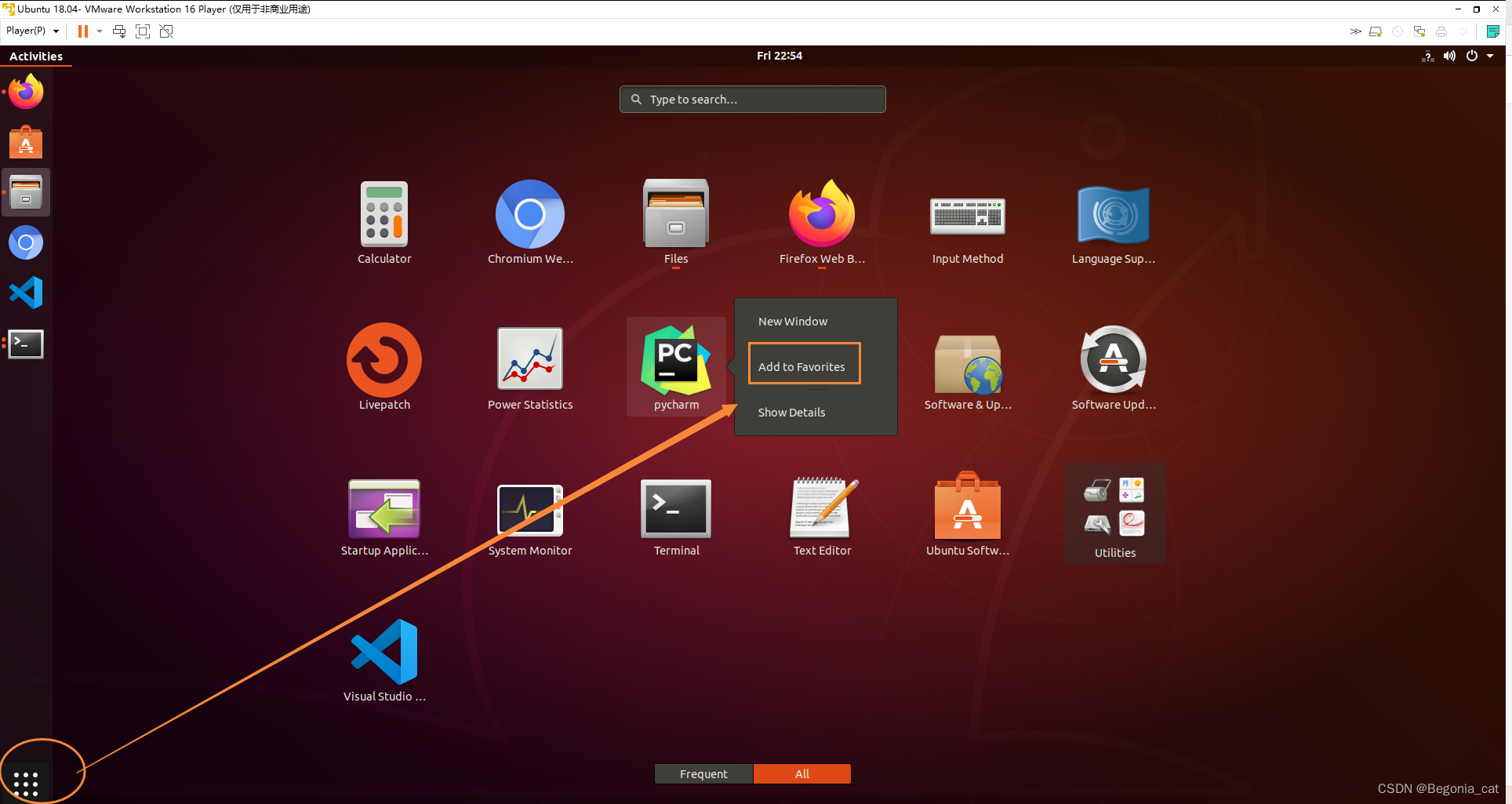Open the Input Method settings
The height and width of the screenshot is (804, 1512).
click(967, 216)
